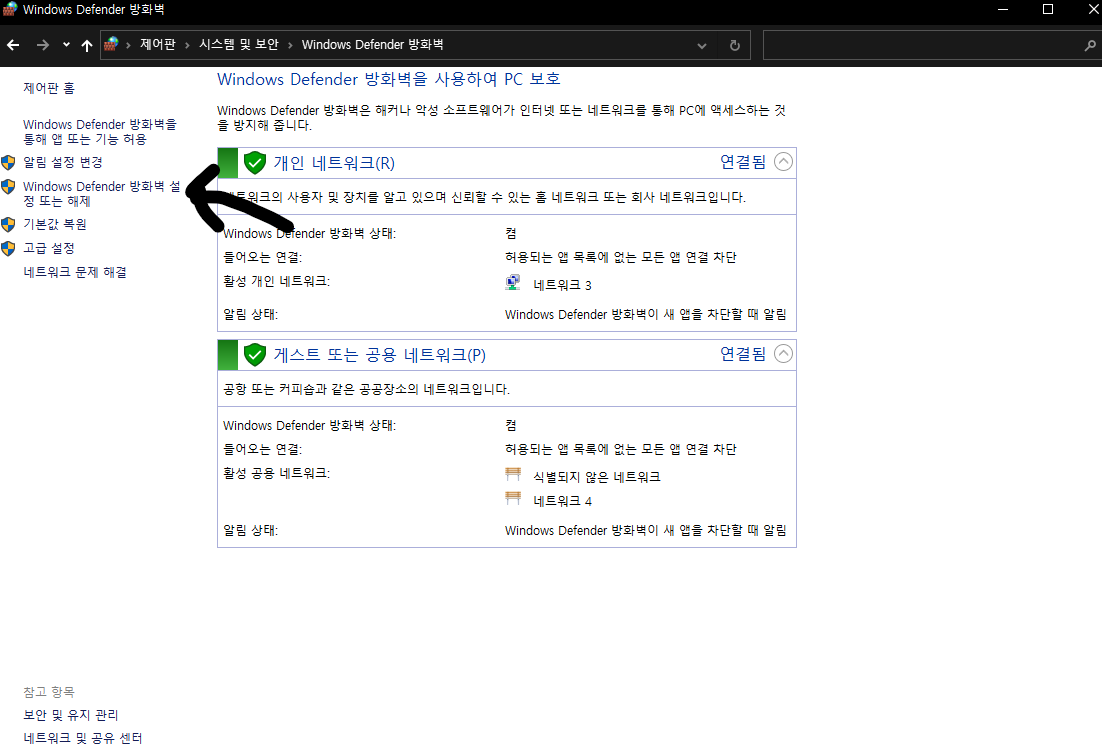
Task: Select the 네트워크 3 text
Action: click(x=562, y=285)
